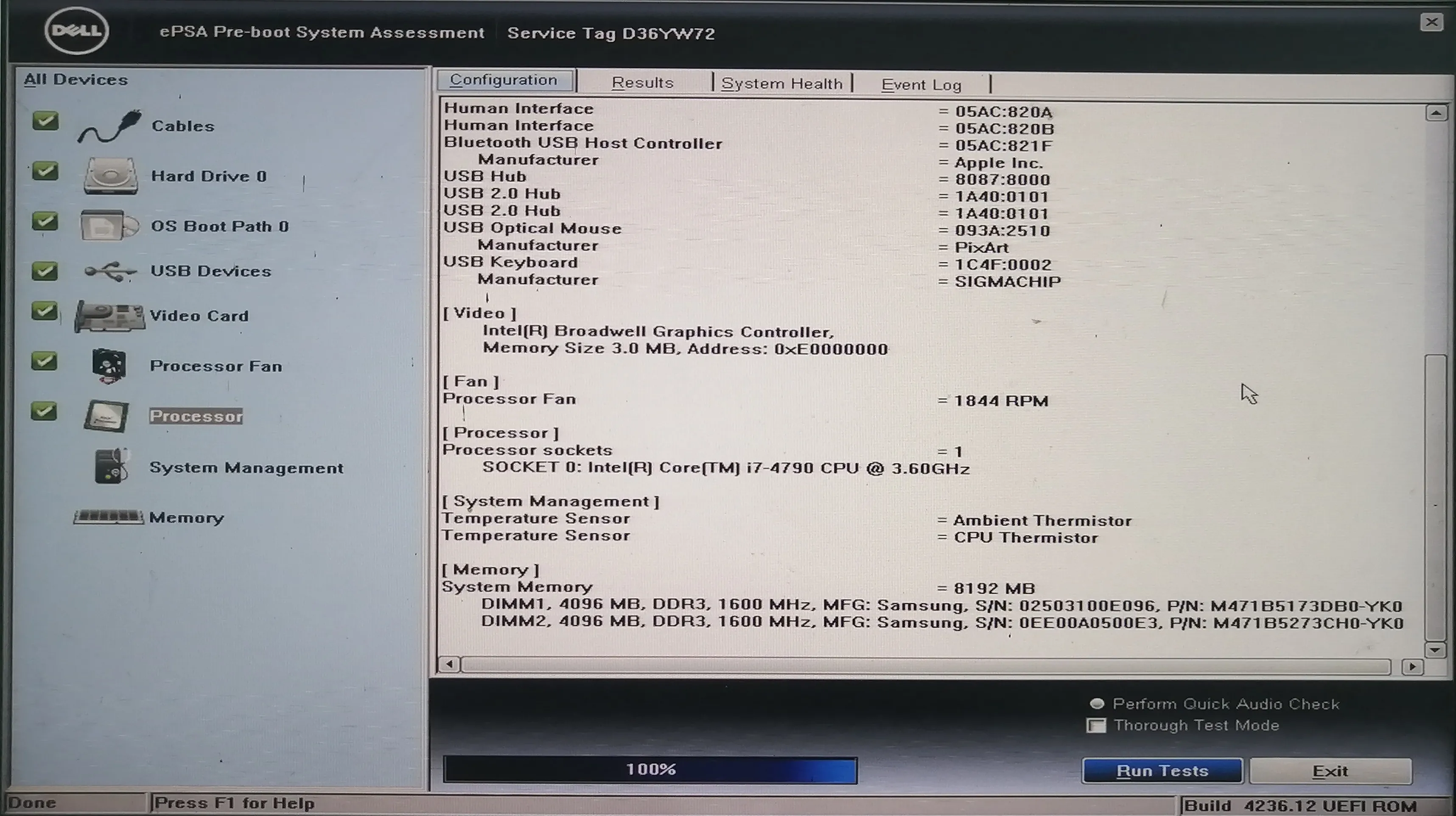
Task: Click the Apple Inc. manufacturer value
Action: [999, 163]
